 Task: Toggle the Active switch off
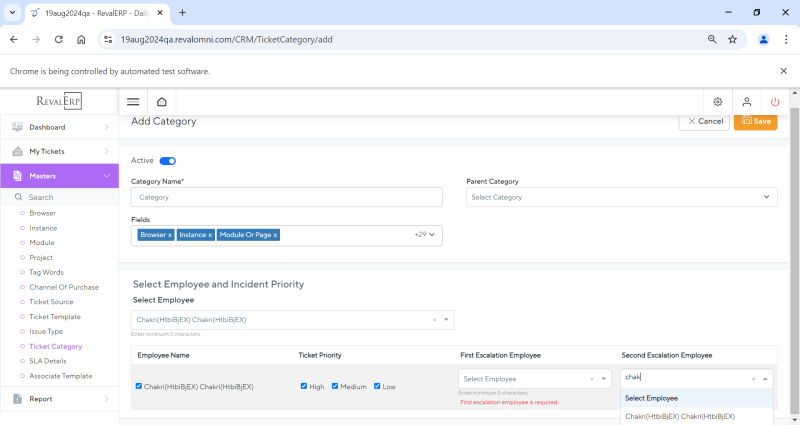pos(167,160)
